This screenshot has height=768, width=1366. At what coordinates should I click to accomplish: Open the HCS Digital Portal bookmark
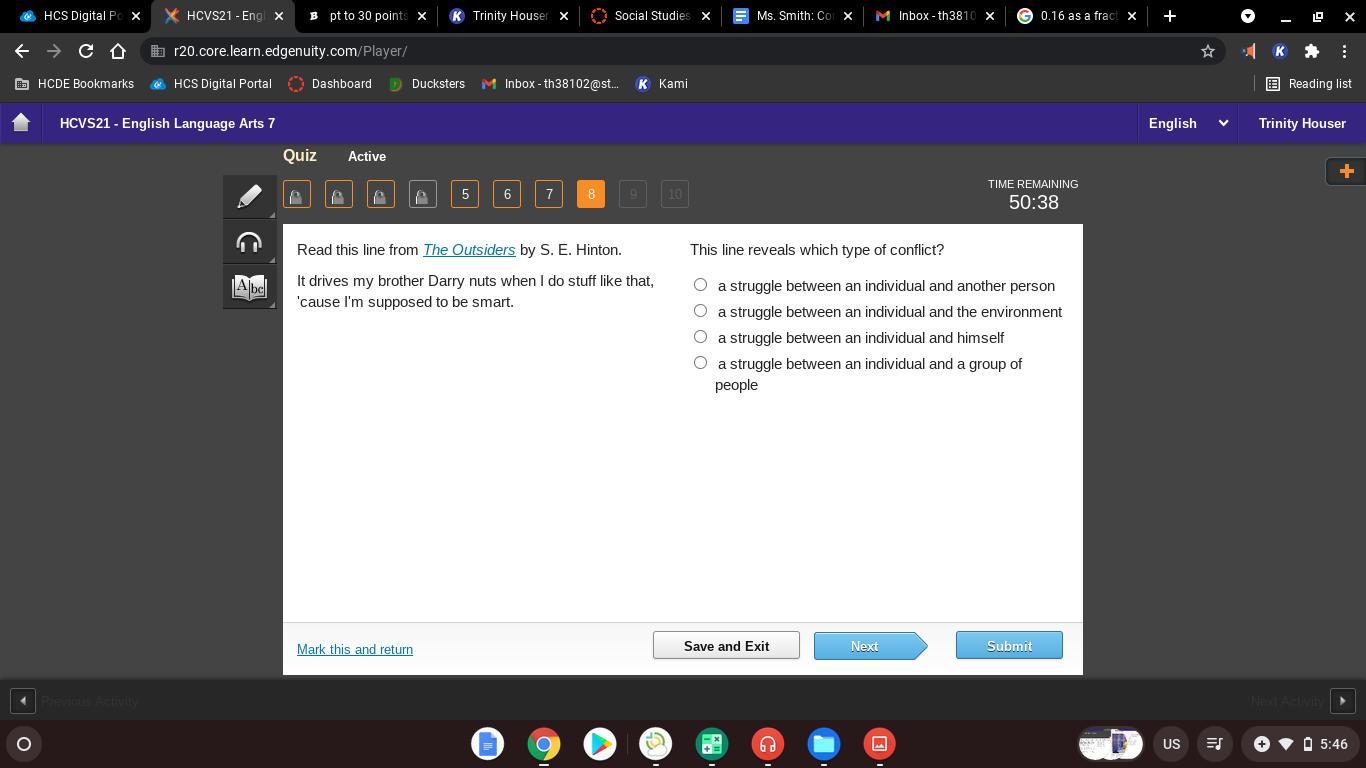[x=211, y=84]
